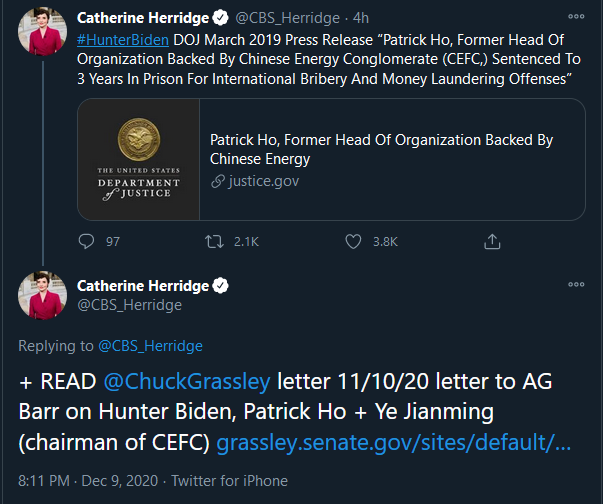Retweet the first tweet via arrows icon
The image size is (603, 504).
pyautogui.click(x=214, y=241)
